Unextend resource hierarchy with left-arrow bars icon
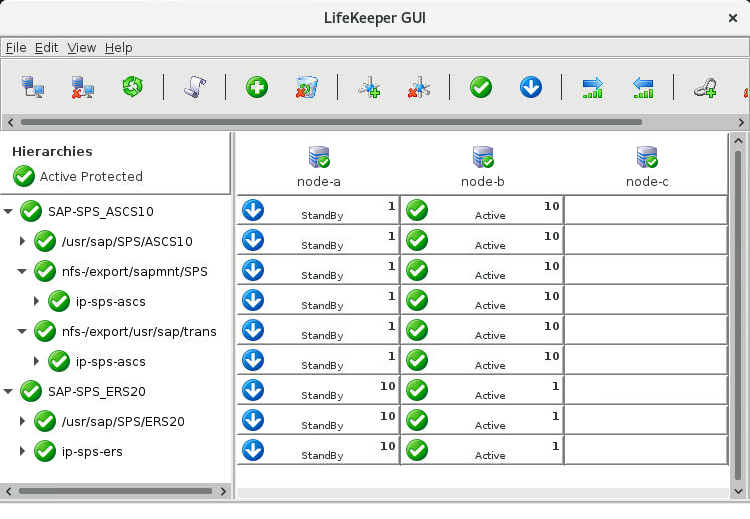Screen dimensions: 750x519 [x=642, y=88]
